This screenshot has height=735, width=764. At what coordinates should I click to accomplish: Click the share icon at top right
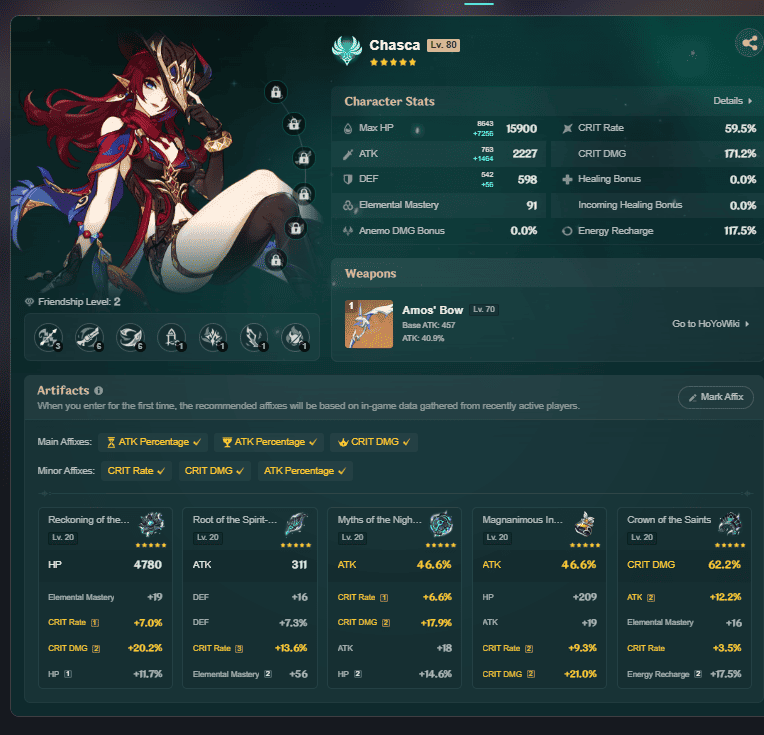tap(749, 43)
